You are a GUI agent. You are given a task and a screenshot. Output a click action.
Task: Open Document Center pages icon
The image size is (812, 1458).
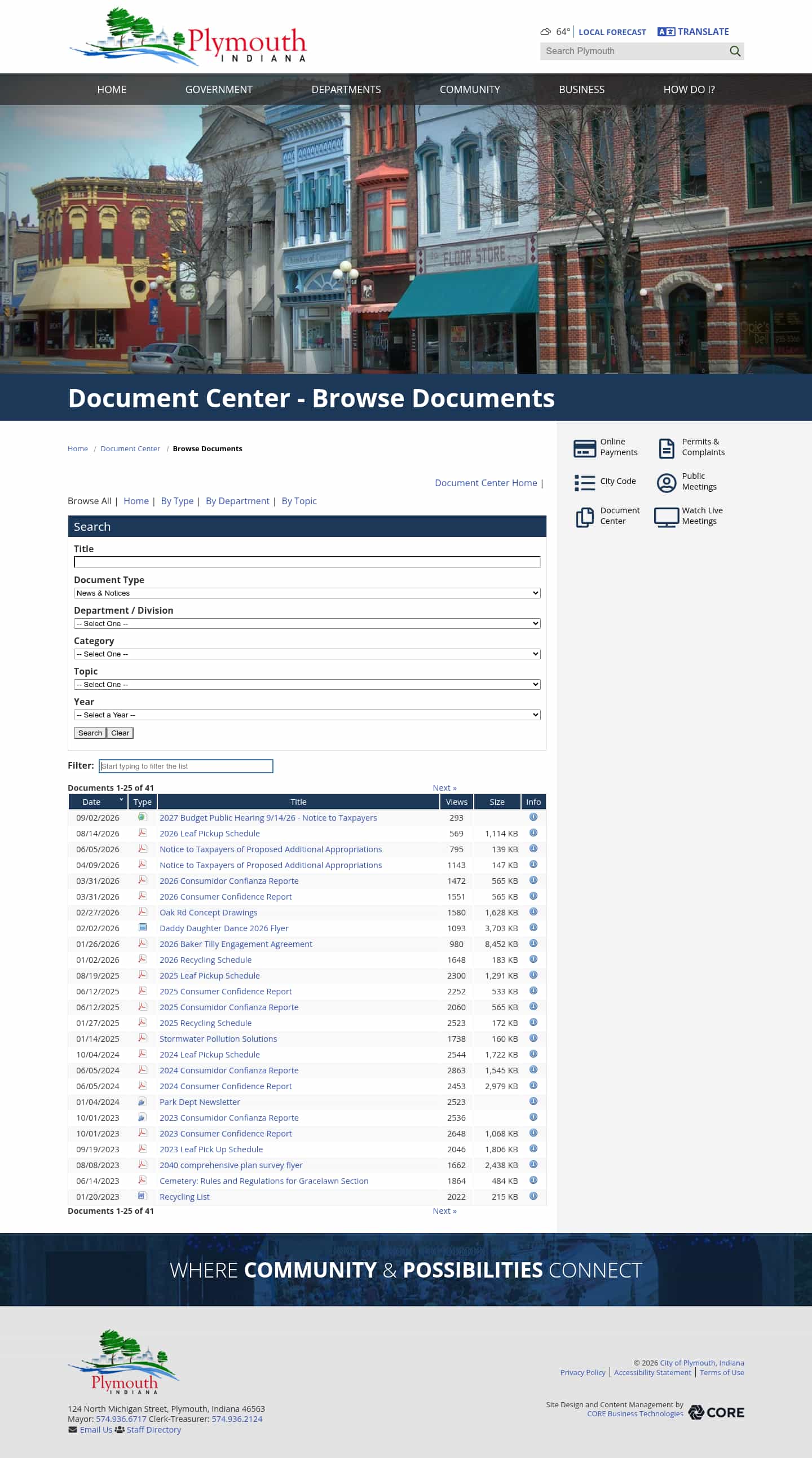[585, 517]
